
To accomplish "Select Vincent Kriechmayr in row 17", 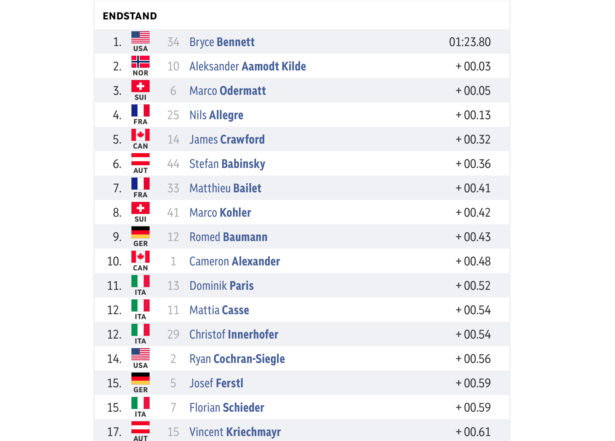I will [235, 432].
